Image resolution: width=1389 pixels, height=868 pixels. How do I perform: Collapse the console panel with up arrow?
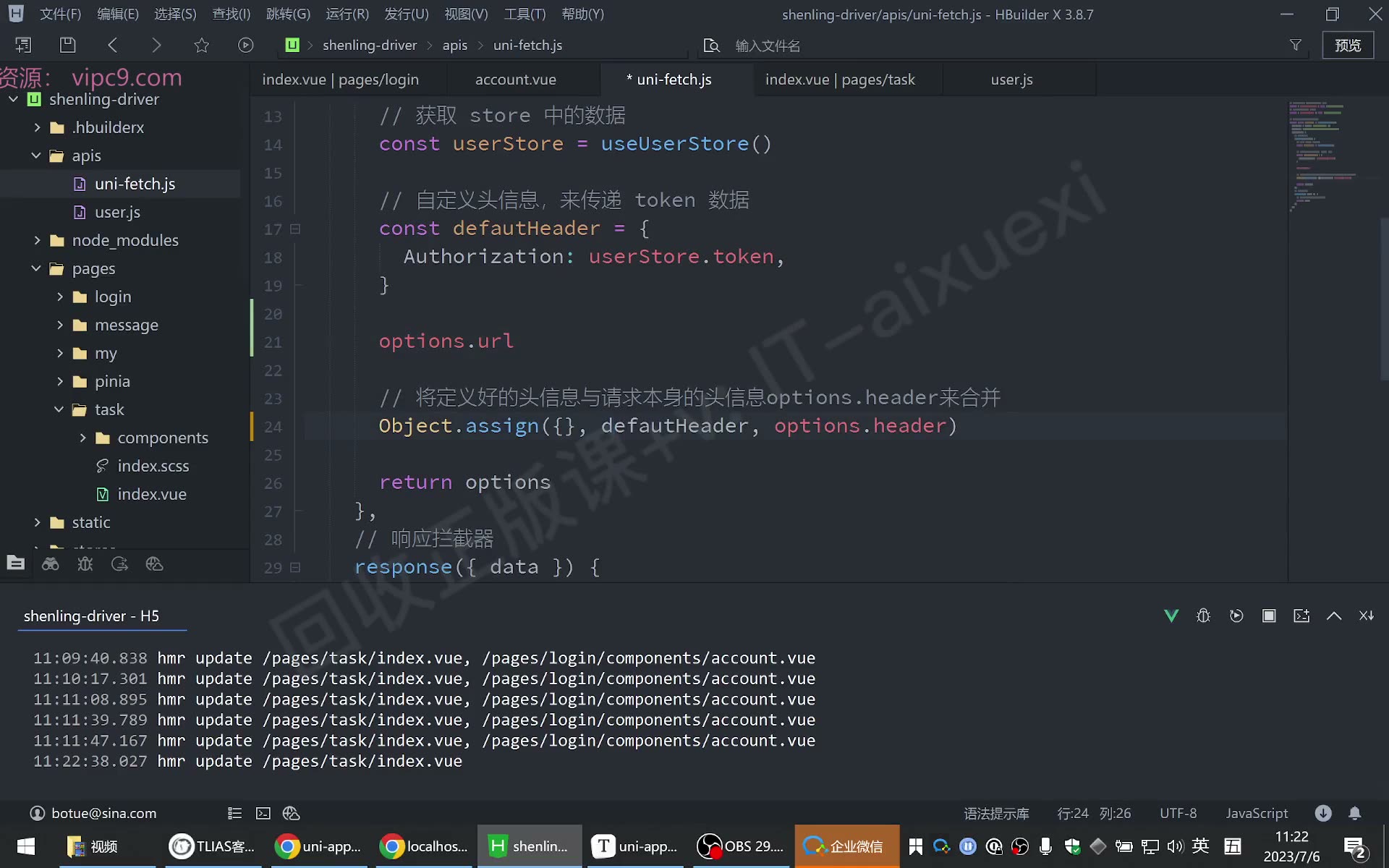(x=1334, y=616)
